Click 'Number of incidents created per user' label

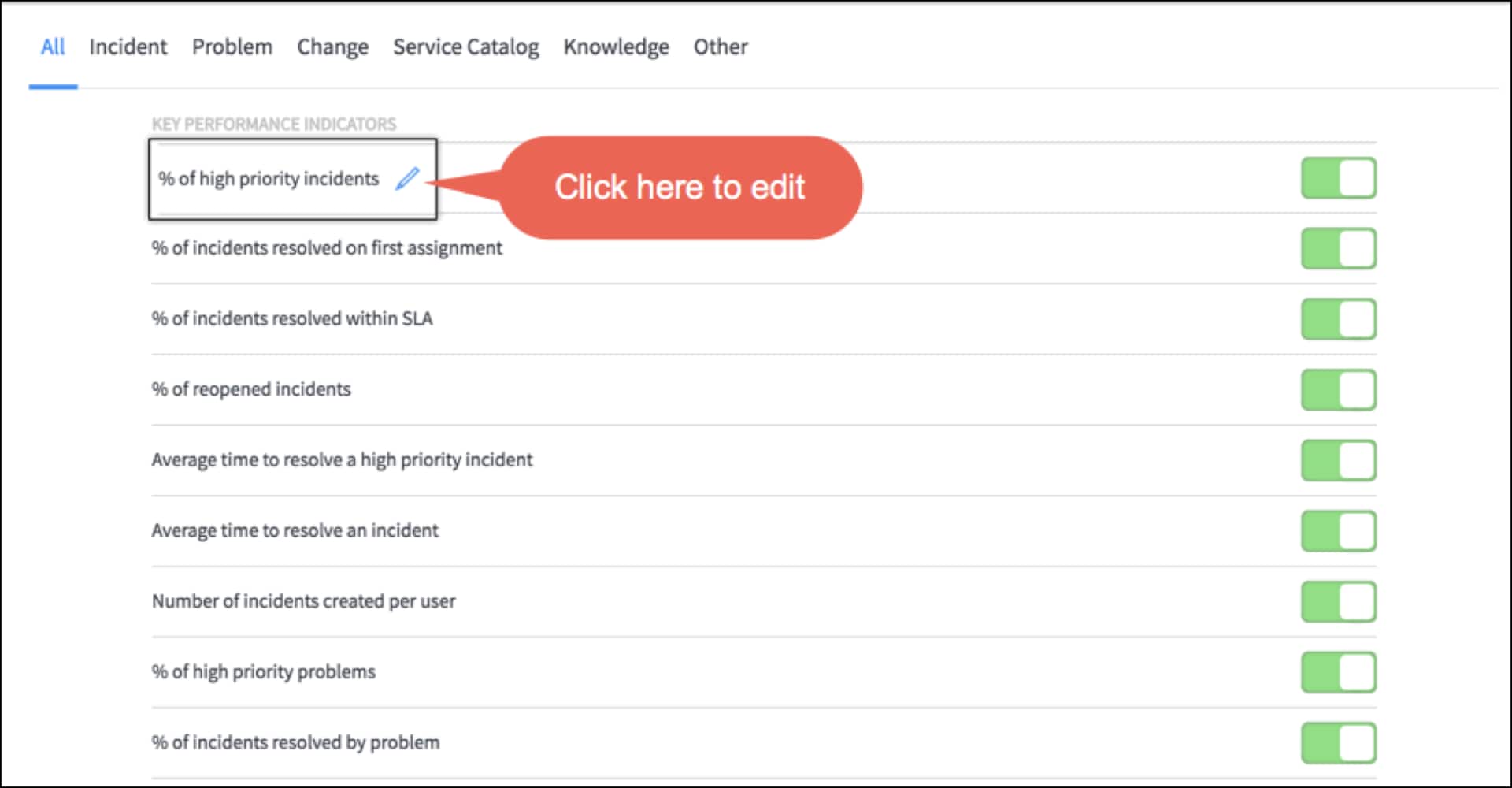click(x=303, y=601)
